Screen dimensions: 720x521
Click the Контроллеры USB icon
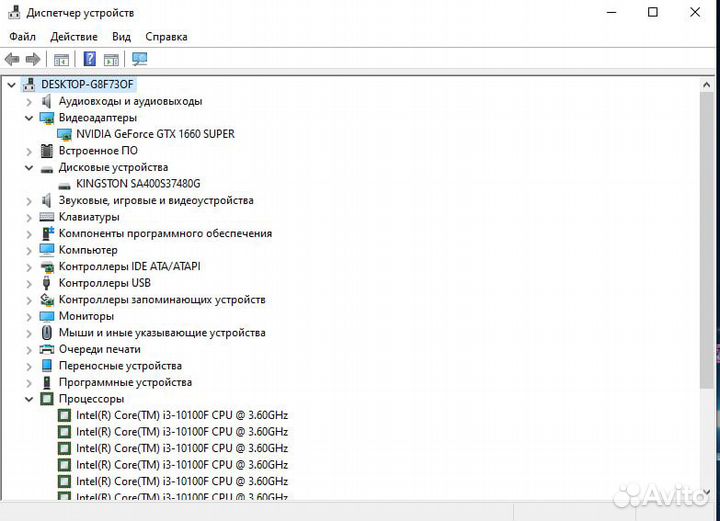pos(47,283)
